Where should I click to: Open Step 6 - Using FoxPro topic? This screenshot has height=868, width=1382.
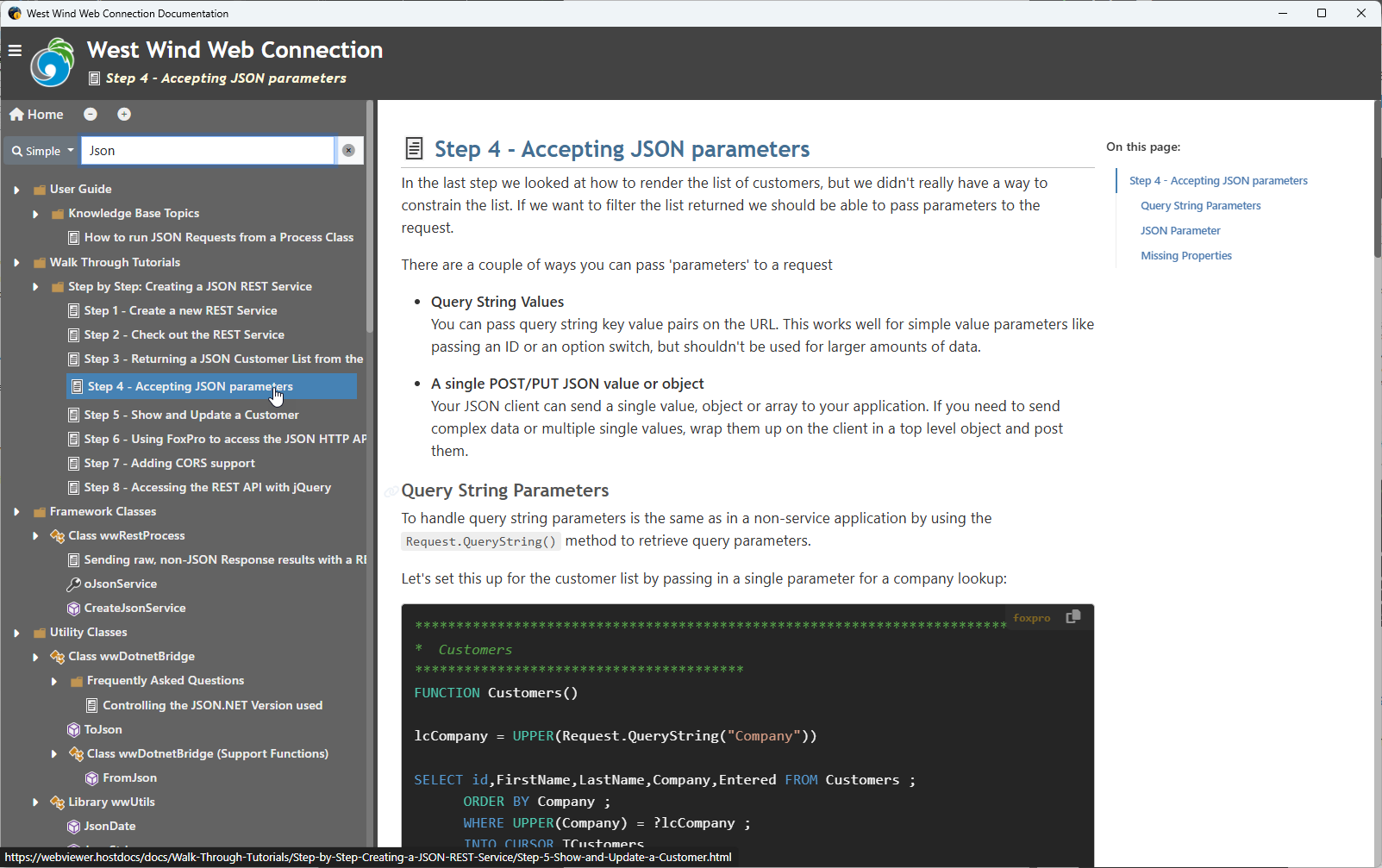click(x=225, y=439)
